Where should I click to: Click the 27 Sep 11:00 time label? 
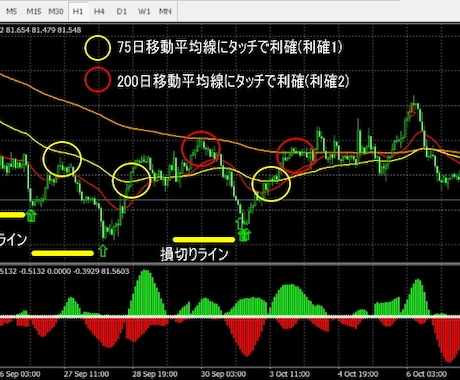coord(86,374)
